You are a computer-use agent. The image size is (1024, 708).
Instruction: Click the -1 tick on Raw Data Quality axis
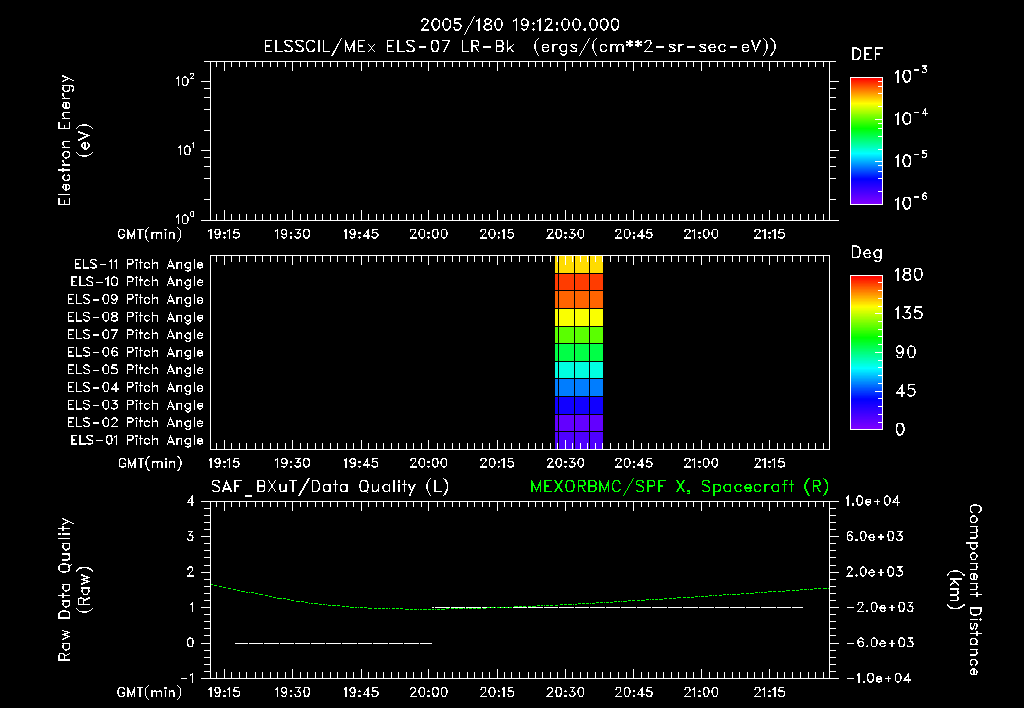[x=187, y=678]
